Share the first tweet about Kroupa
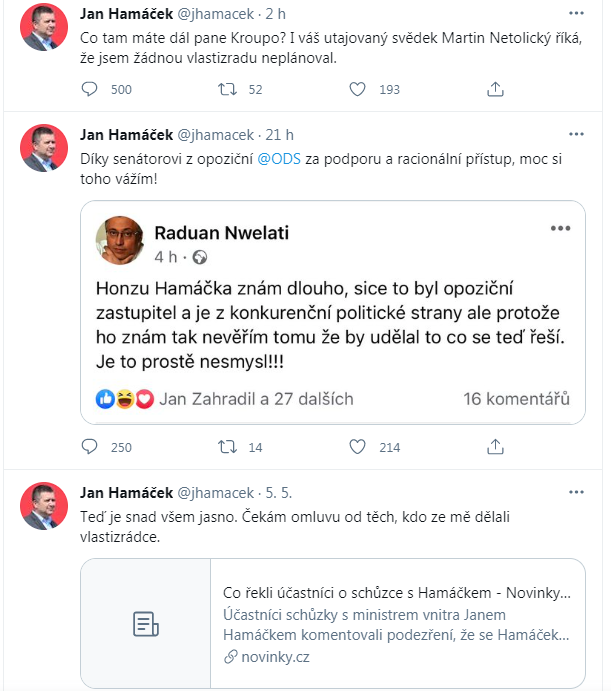 [x=495, y=90]
